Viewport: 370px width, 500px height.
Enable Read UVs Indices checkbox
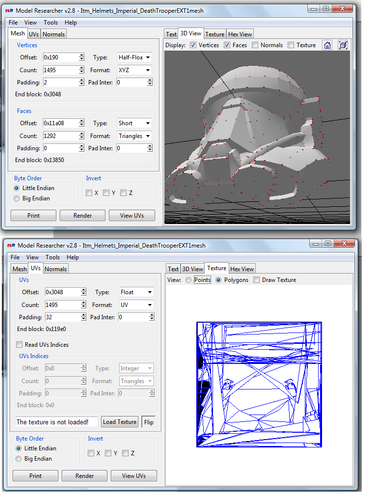[x=19, y=345]
